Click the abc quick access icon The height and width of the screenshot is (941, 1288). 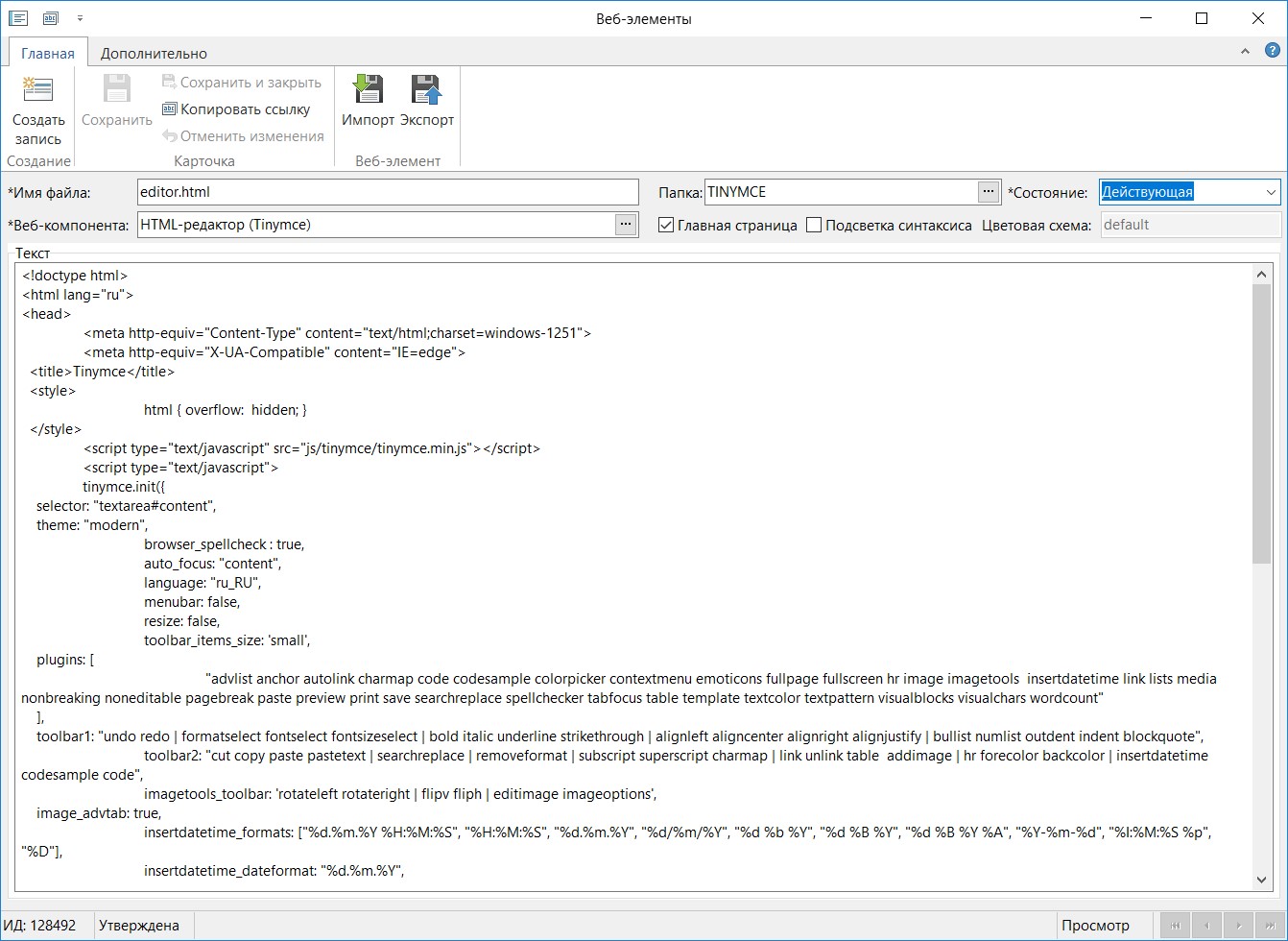tap(51, 18)
